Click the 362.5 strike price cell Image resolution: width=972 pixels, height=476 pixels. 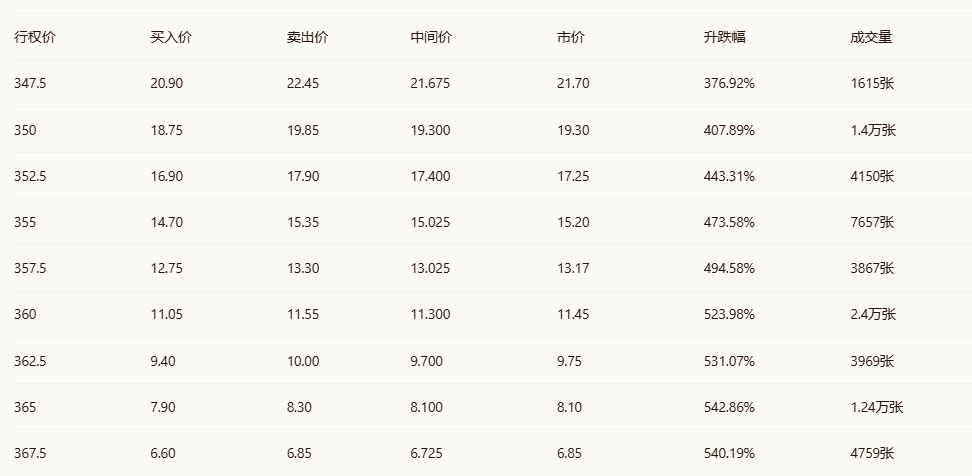[30, 360]
